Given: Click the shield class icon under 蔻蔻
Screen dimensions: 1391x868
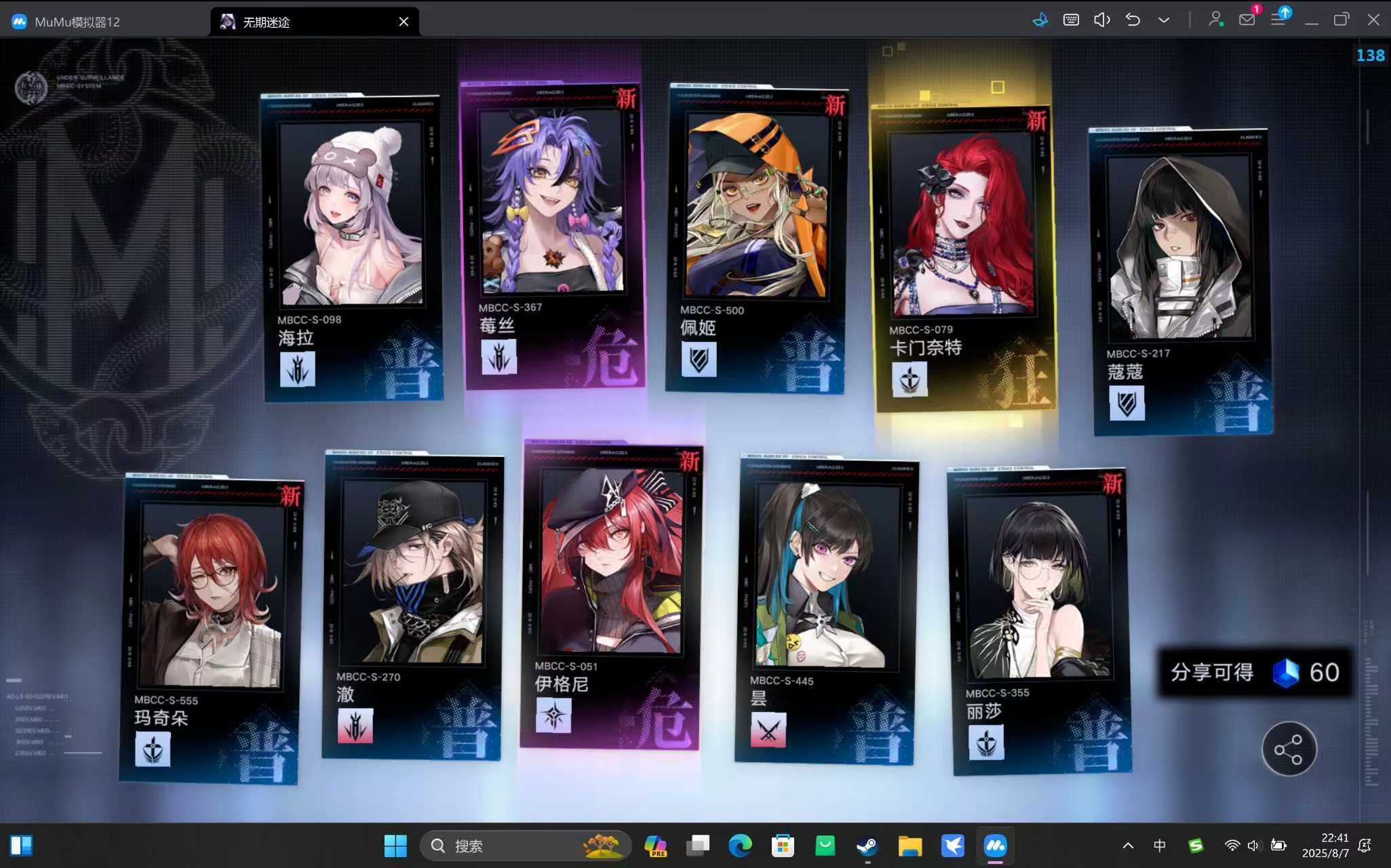Looking at the screenshot, I should click(1126, 403).
